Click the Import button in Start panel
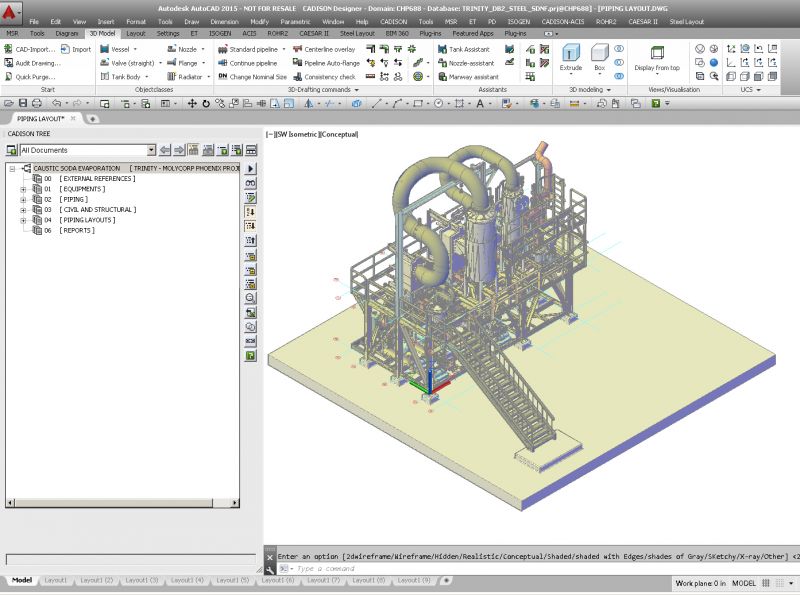The width and height of the screenshot is (800, 595). pyautogui.click(x=76, y=49)
